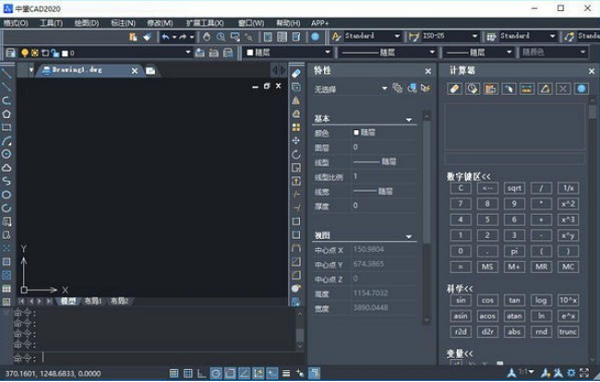Click the pi calculator button
This screenshot has height=382, width=600.
514,251
